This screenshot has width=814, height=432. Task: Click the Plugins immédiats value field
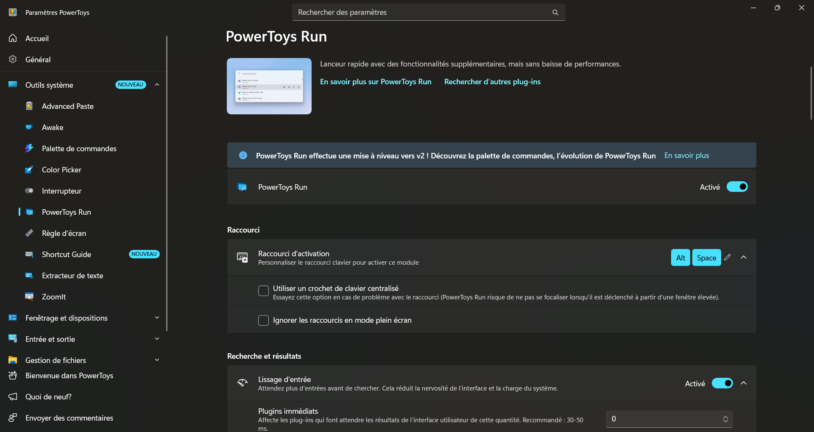tap(669, 419)
